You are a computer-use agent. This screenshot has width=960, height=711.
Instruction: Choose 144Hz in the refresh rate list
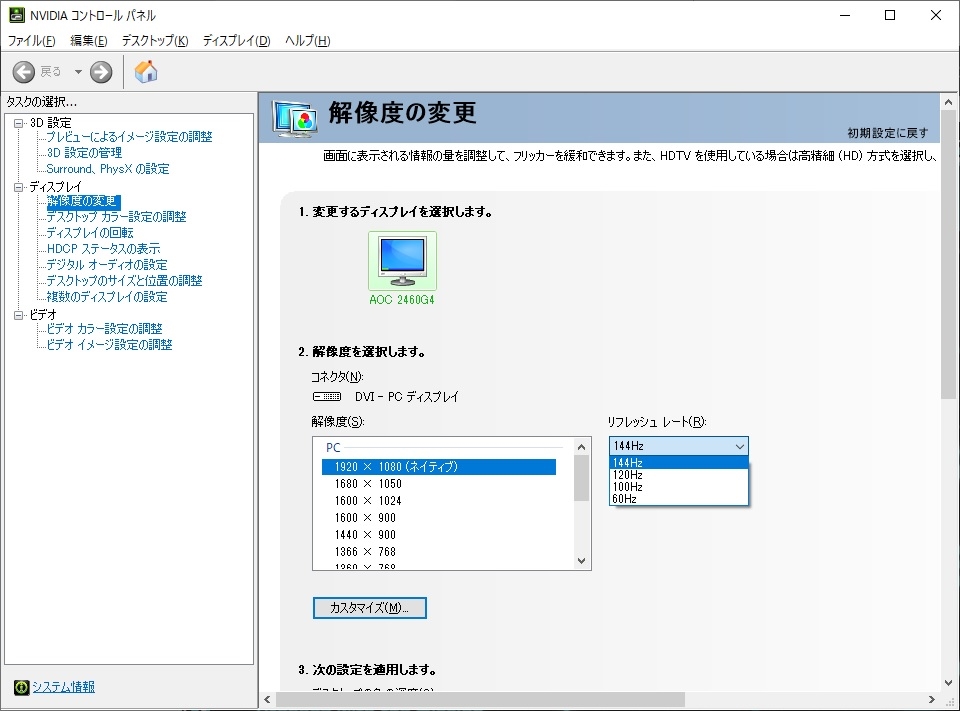[x=678, y=463]
